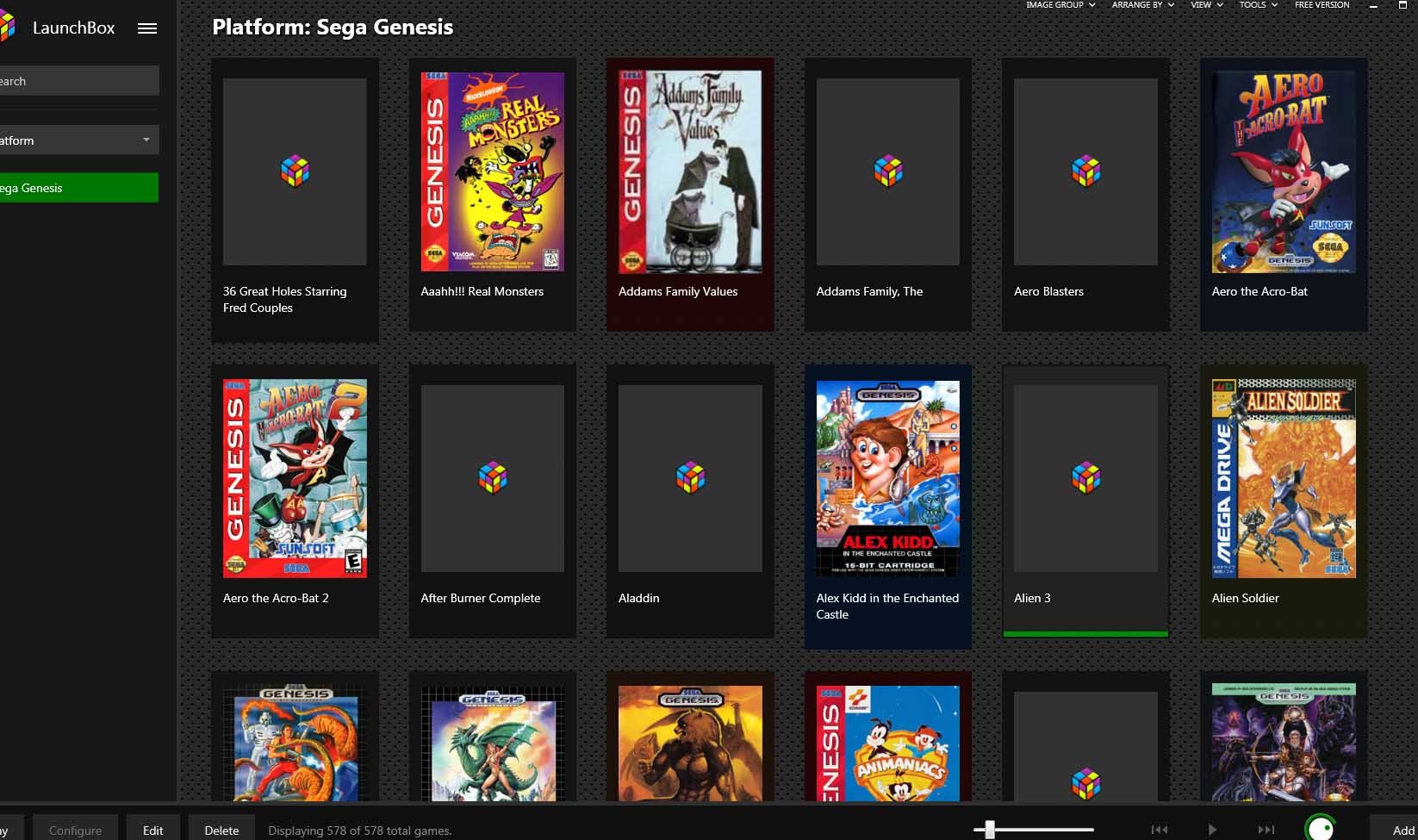This screenshot has height=840, width=1418.
Task: Open the Image Group menu
Action: click(x=1060, y=5)
